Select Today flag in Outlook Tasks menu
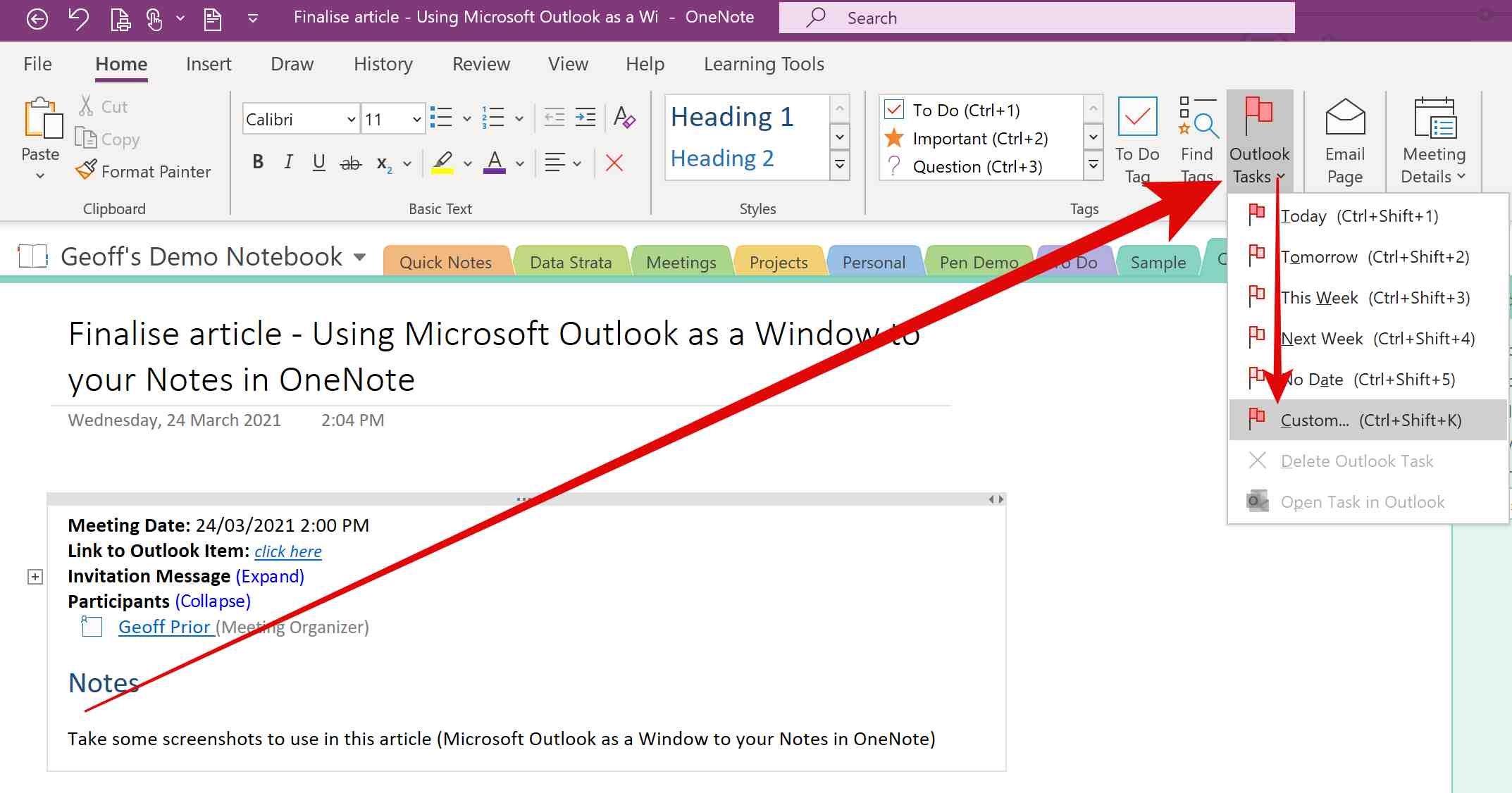 tap(1367, 216)
